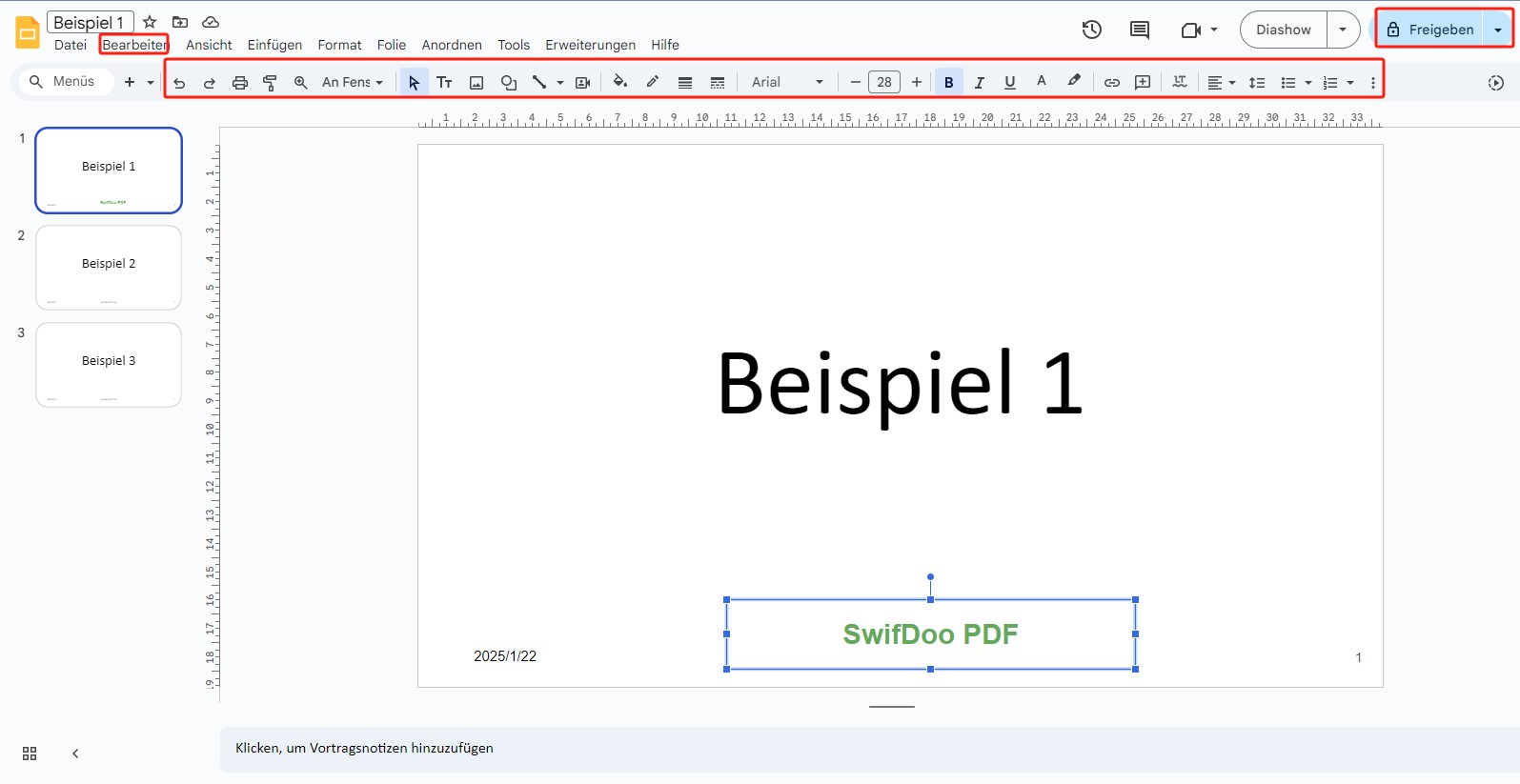Open the Hilfe menu
Image resolution: width=1520 pixels, height=784 pixels.
[665, 45]
